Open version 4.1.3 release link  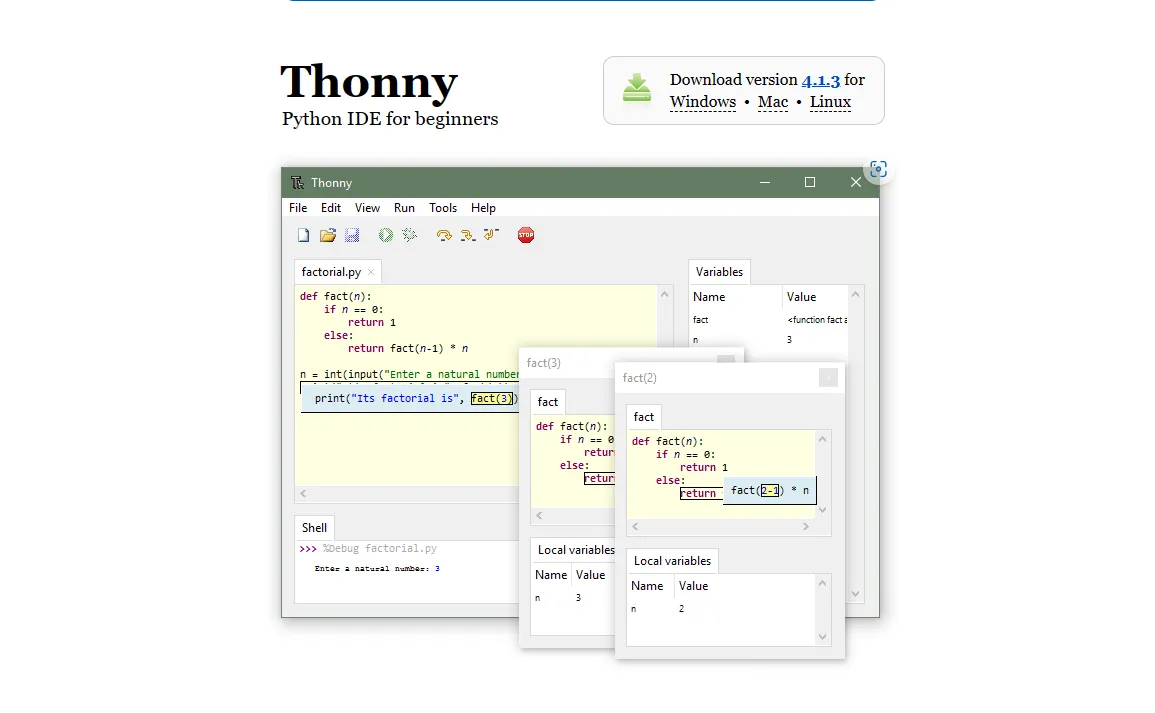click(820, 80)
